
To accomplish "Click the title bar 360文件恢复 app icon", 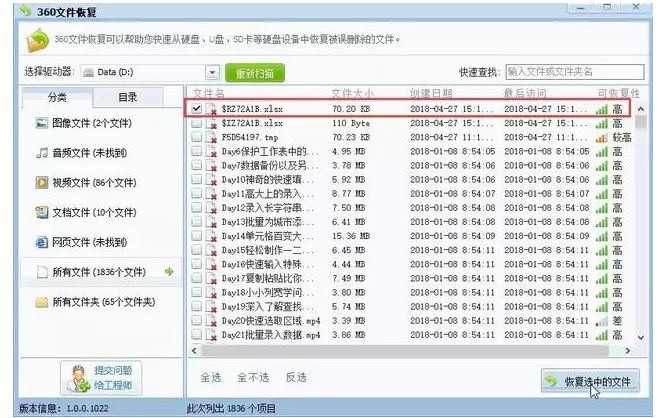I will click(x=25, y=11).
